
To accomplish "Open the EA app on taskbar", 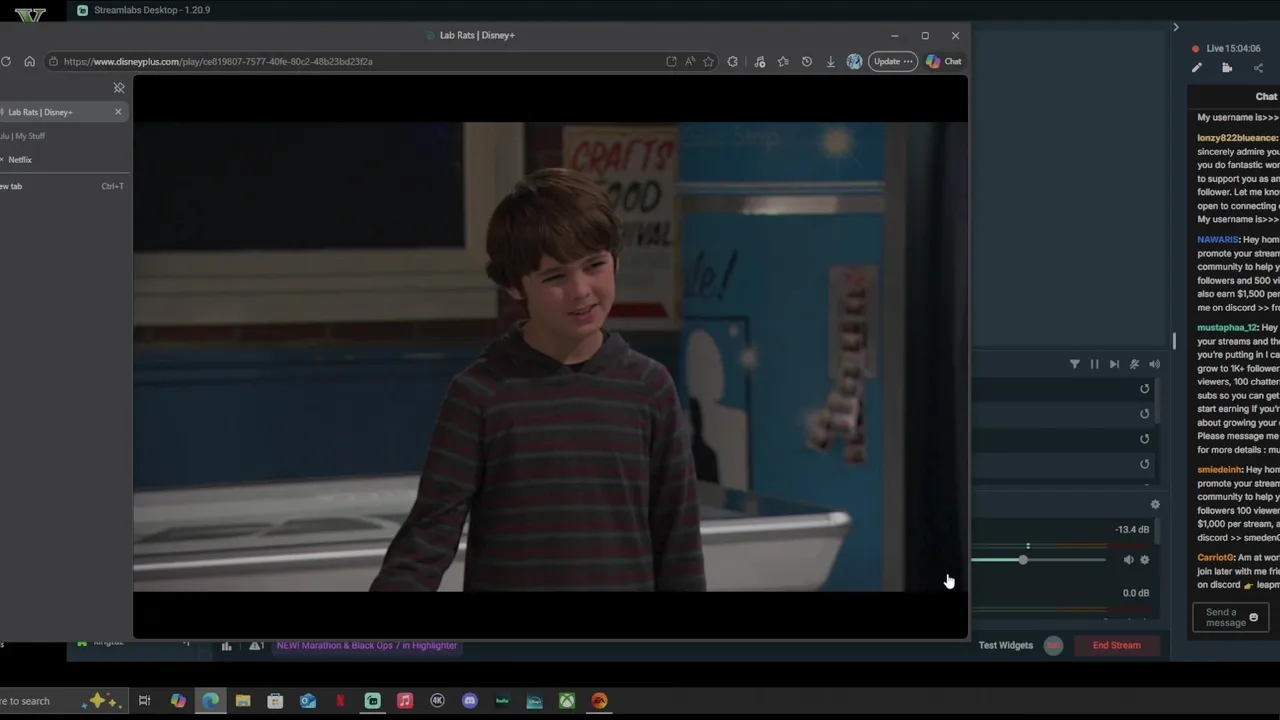I will (599, 701).
